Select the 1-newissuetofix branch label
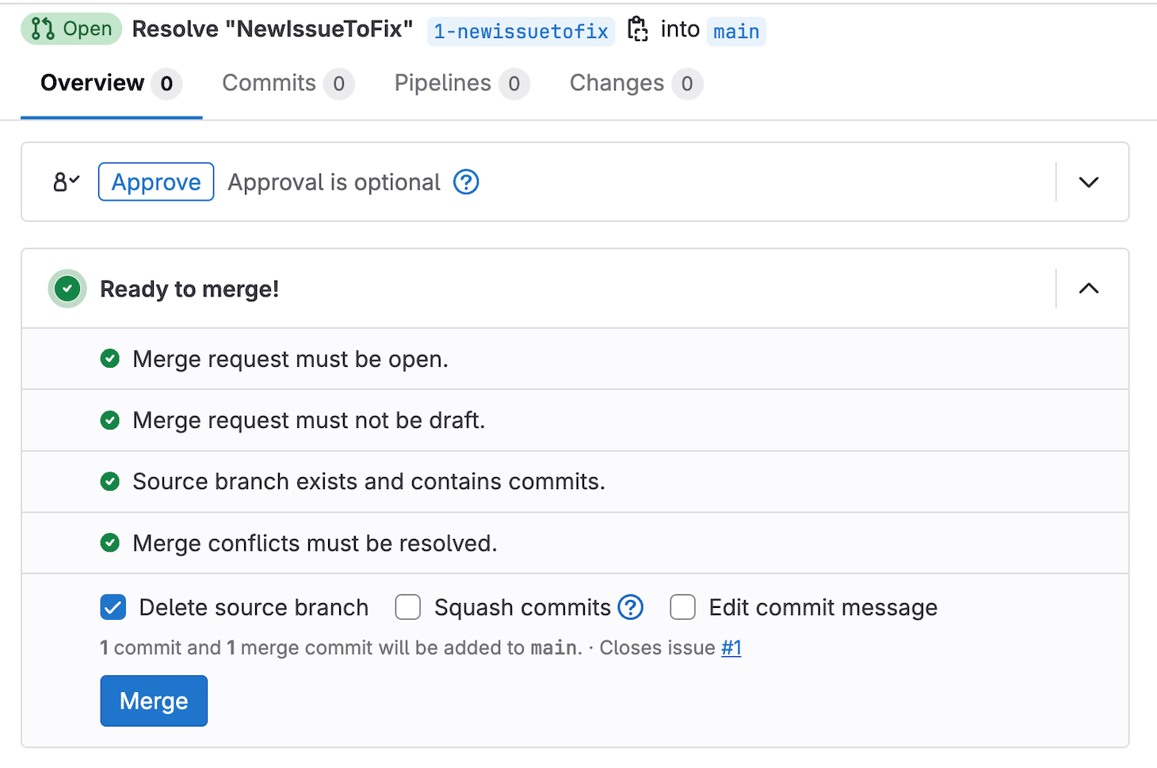The image size is (1157, 768). (521, 31)
